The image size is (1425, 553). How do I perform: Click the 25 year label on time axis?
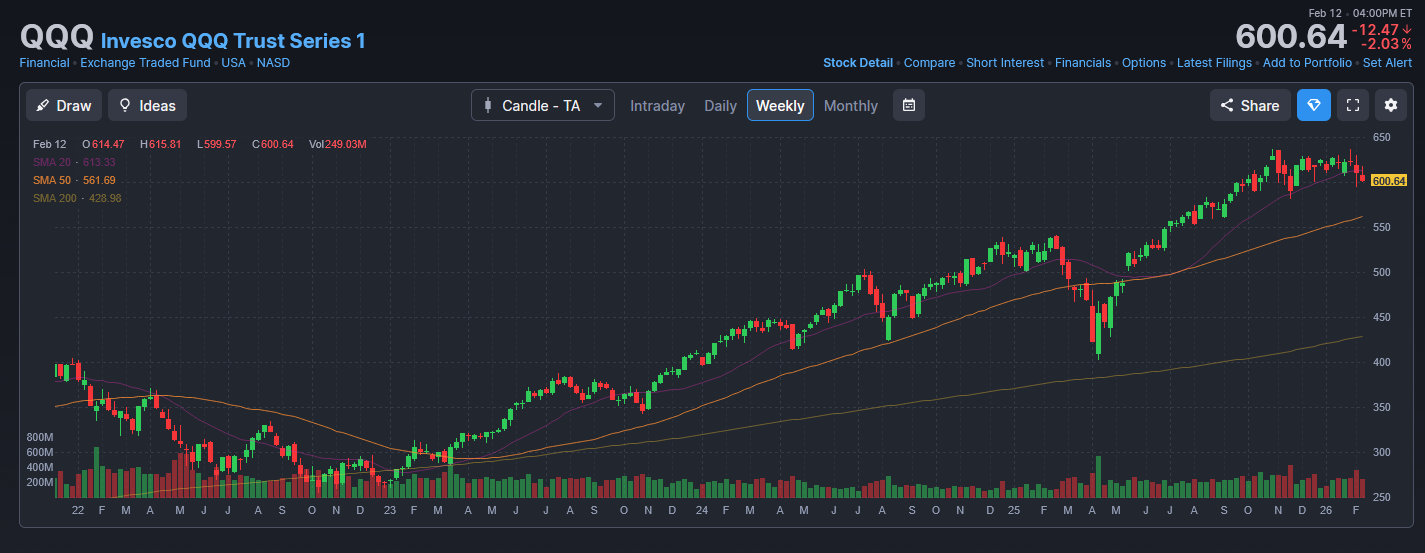(x=1013, y=510)
